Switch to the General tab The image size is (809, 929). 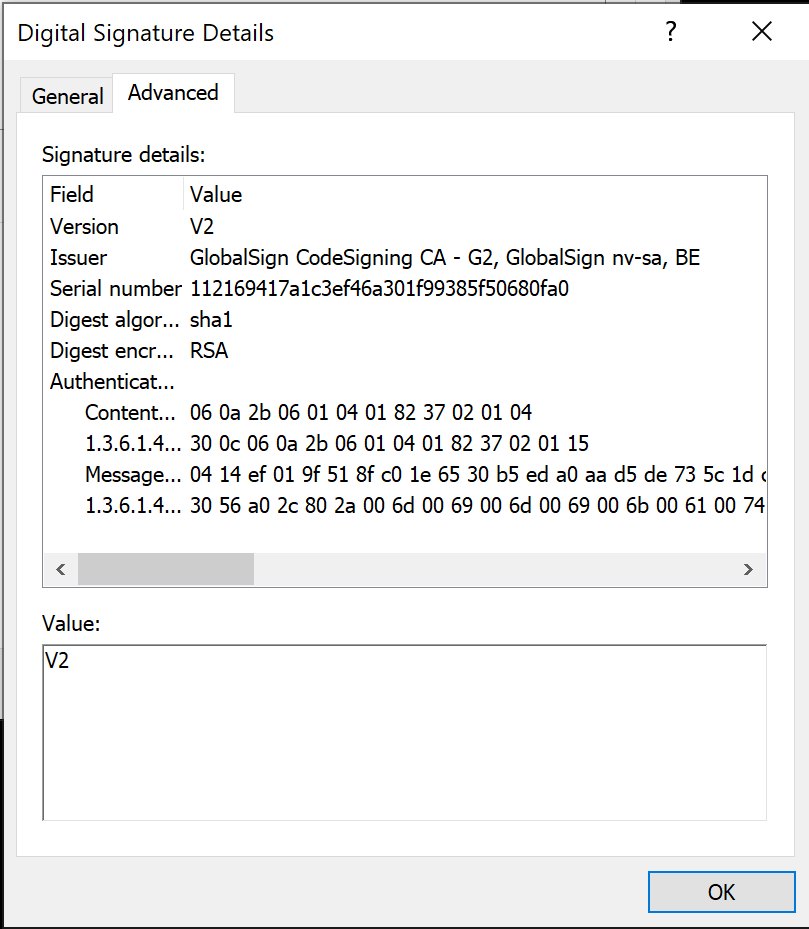pyautogui.click(x=67, y=96)
